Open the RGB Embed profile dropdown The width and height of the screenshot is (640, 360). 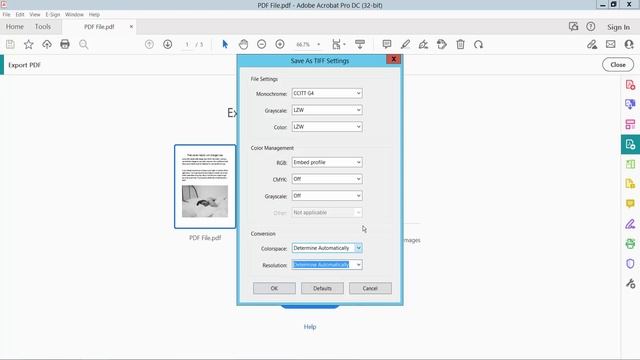click(327, 162)
